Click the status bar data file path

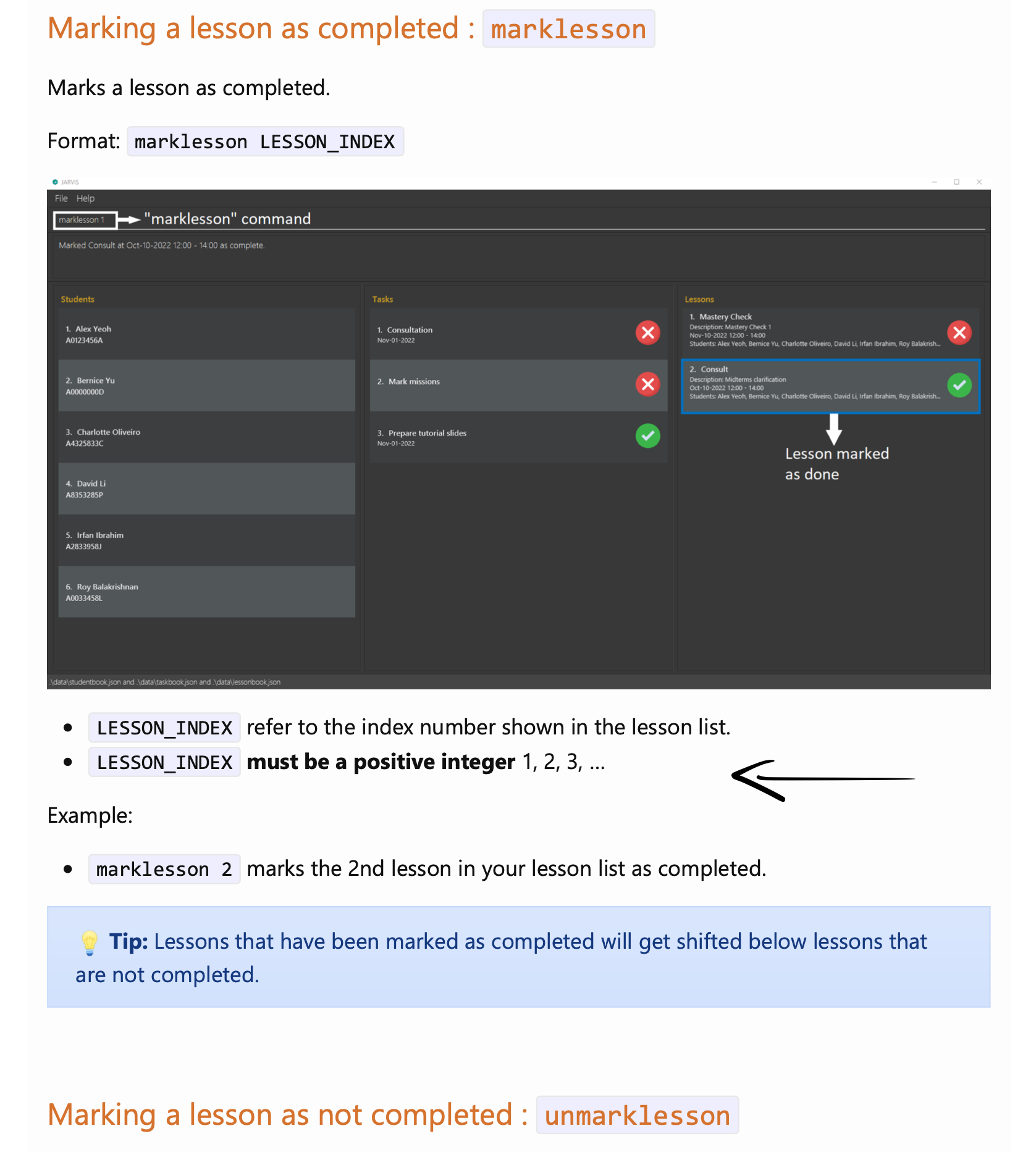(165, 683)
